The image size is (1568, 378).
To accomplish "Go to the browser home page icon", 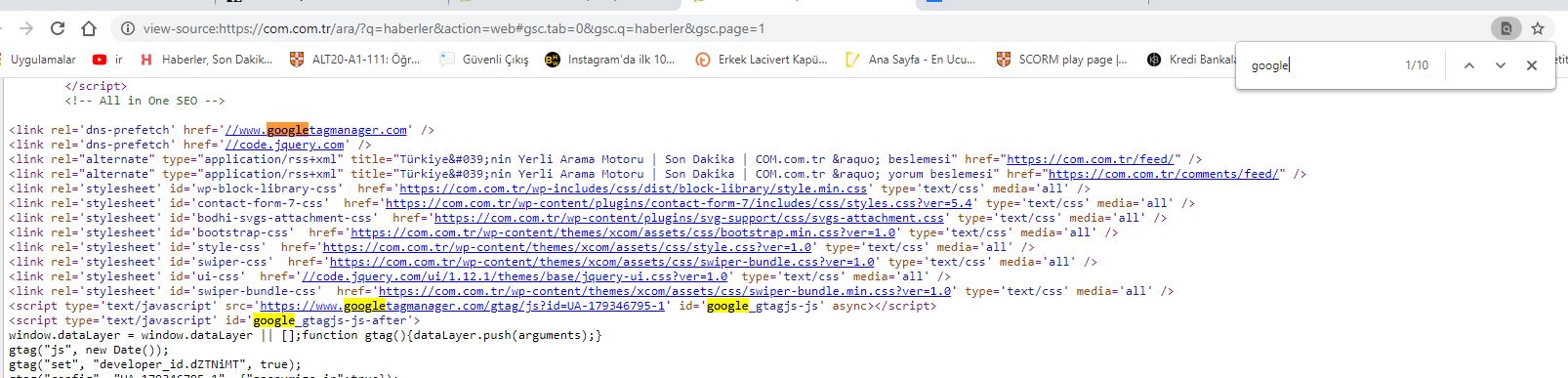I will (x=89, y=28).
